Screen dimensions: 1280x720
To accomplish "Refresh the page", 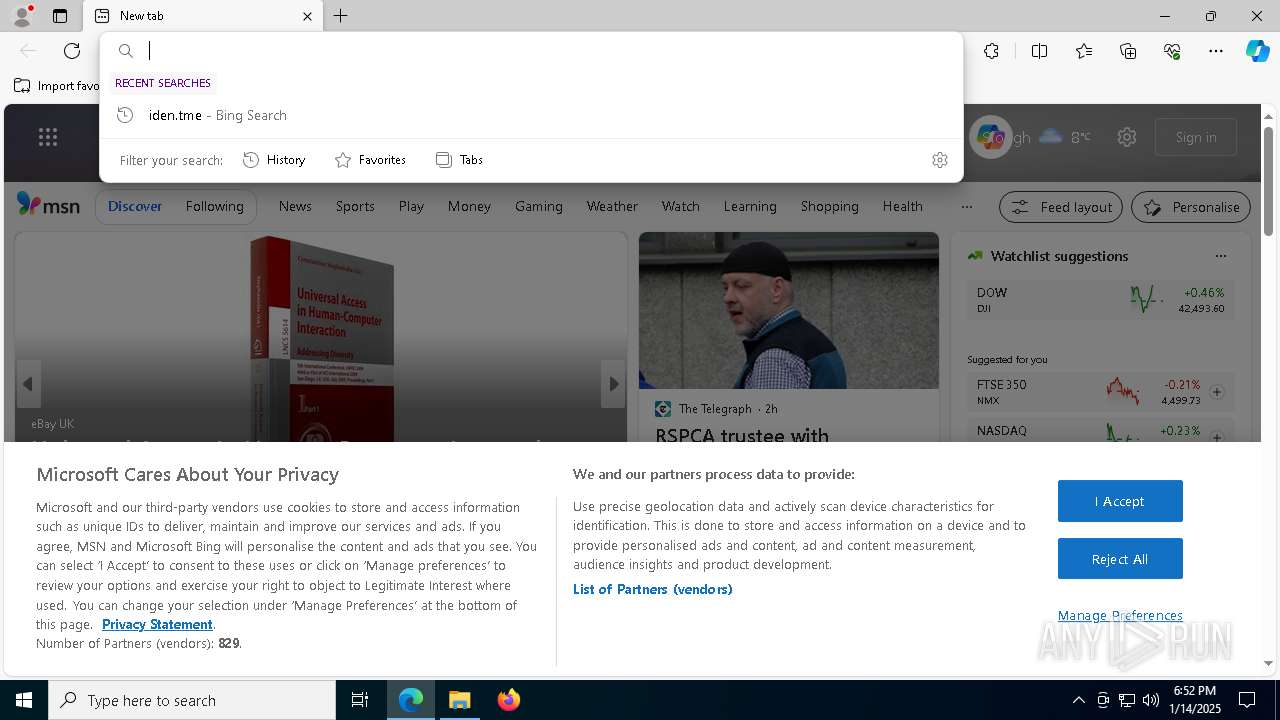I will [72, 51].
